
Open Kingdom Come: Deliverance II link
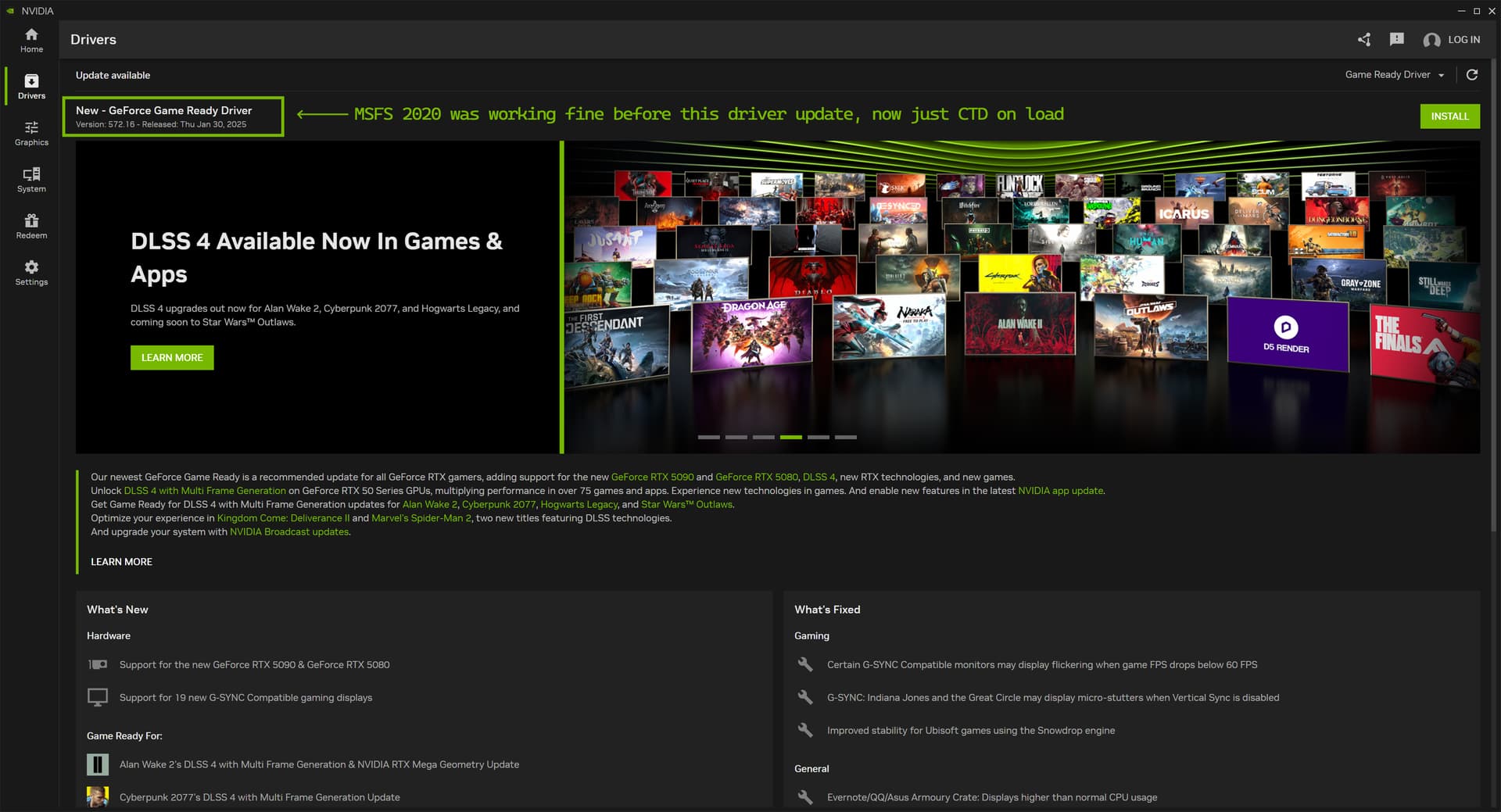coord(283,518)
